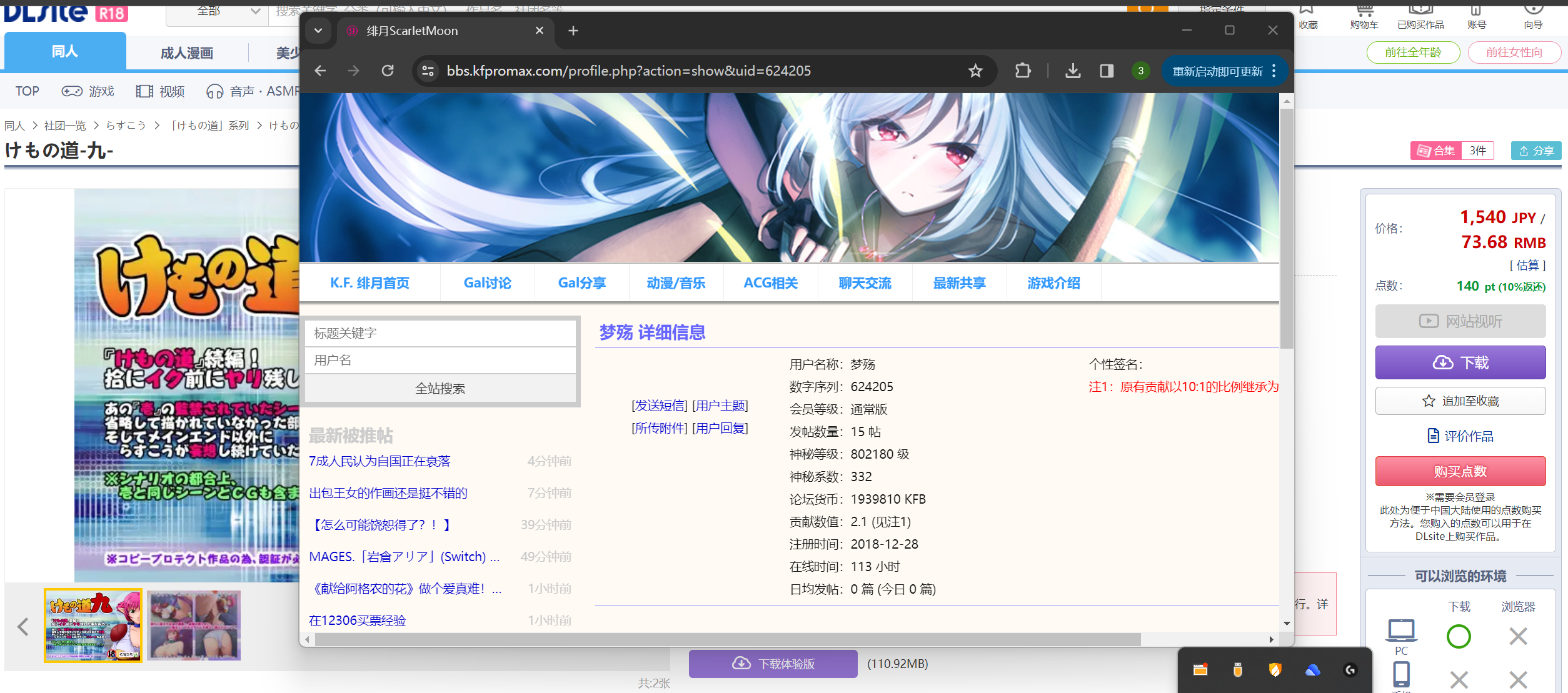Bookmark this page with the star icon
The width and height of the screenshot is (1568, 693).
click(975, 71)
